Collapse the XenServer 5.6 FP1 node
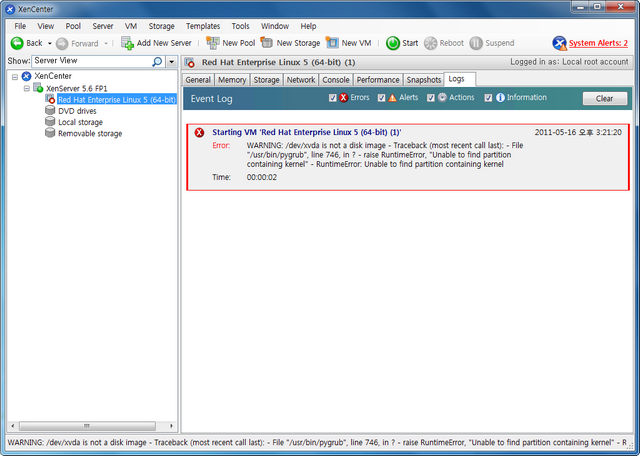640x456 pixels. pyautogui.click(x=27, y=88)
